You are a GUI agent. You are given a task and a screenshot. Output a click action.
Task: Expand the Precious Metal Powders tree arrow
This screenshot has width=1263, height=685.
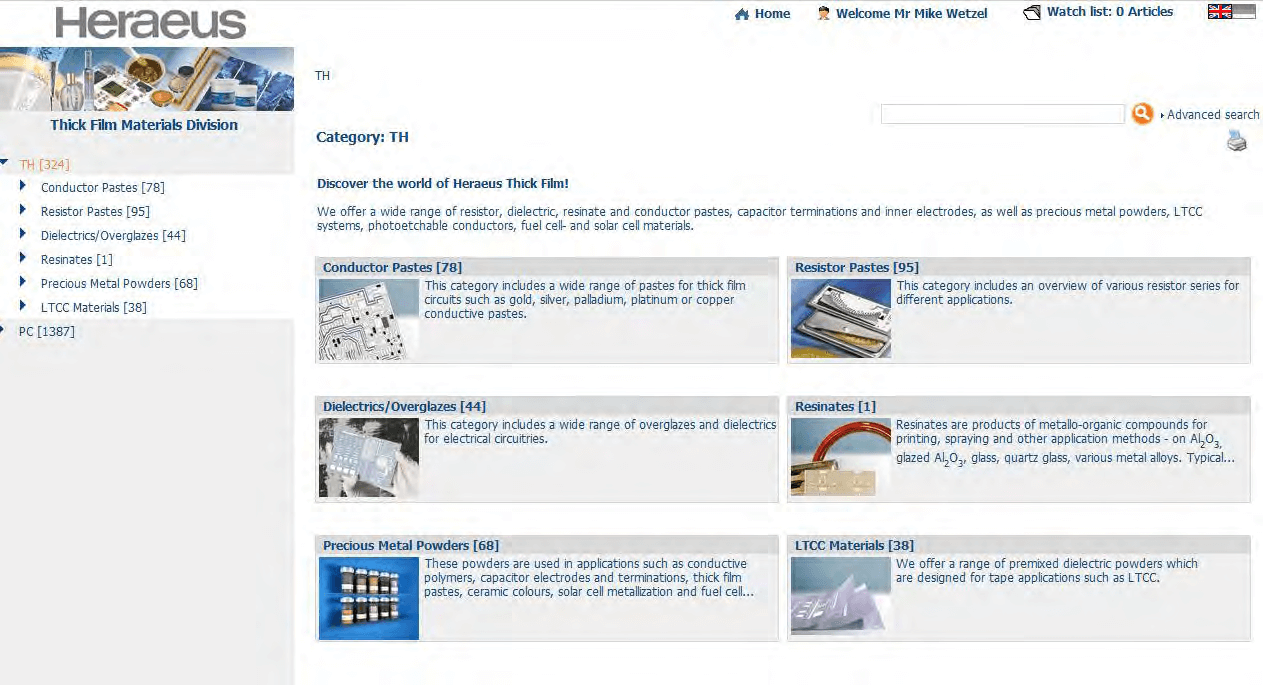[x=24, y=281]
